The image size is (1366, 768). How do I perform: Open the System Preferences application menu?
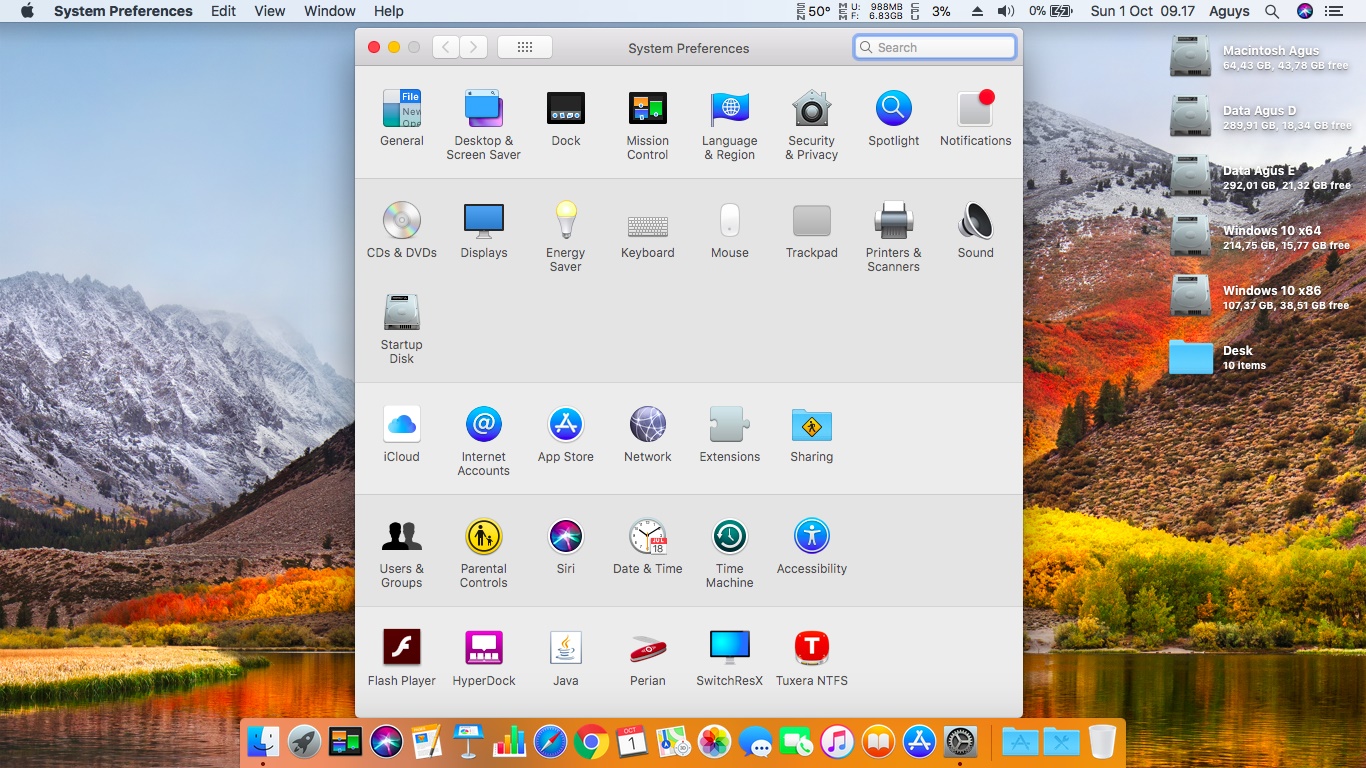pos(123,11)
